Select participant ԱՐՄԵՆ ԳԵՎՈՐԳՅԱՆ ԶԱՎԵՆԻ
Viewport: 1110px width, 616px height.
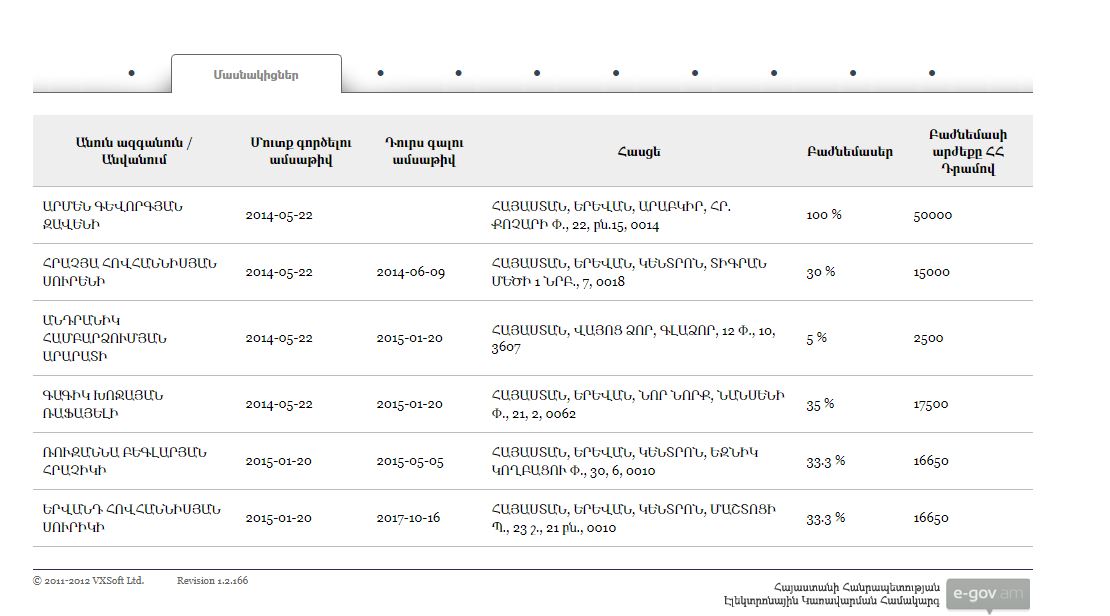(x=112, y=215)
